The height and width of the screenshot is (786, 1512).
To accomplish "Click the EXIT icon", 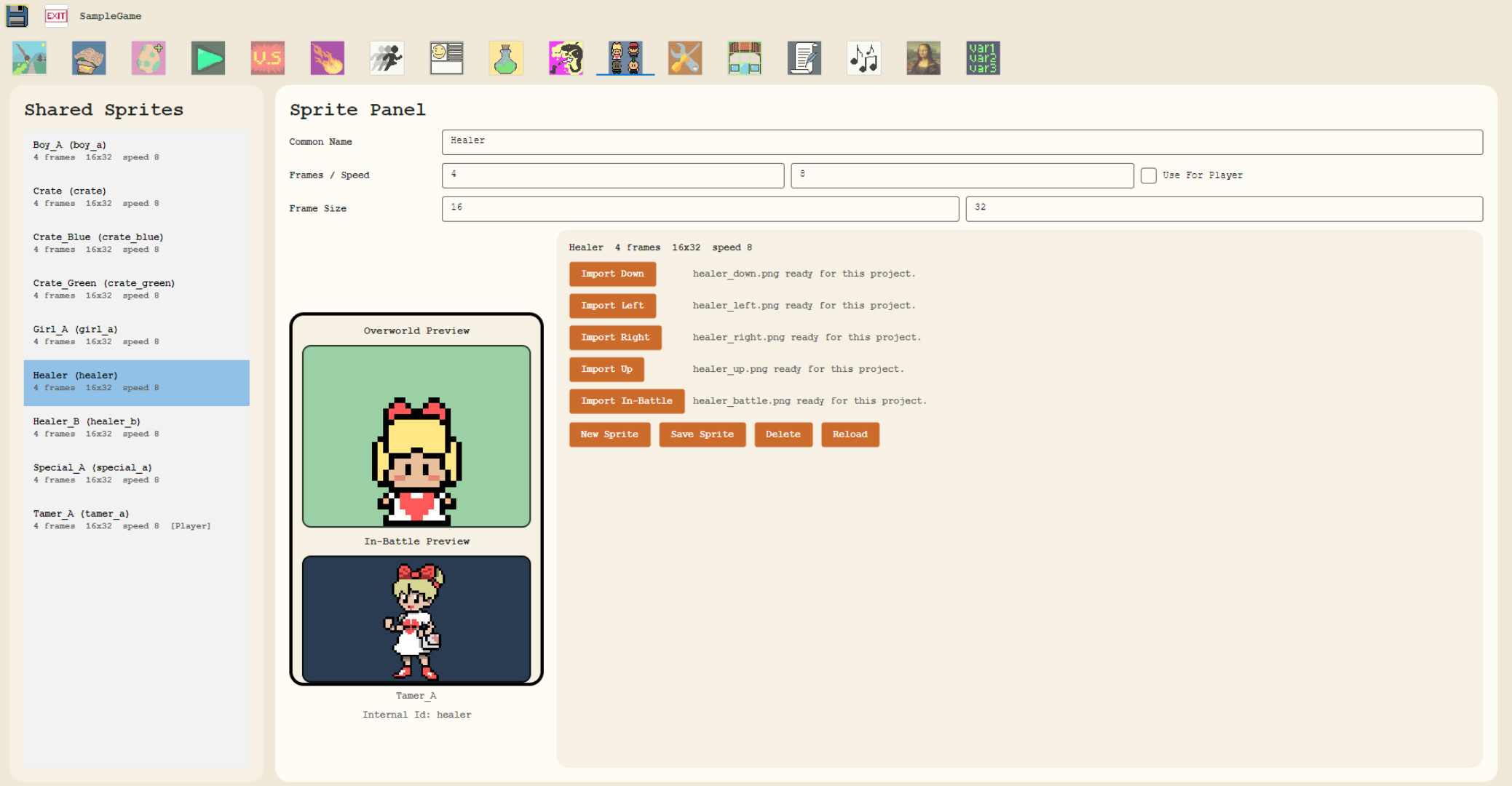I will pyautogui.click(x=56, y=15).
